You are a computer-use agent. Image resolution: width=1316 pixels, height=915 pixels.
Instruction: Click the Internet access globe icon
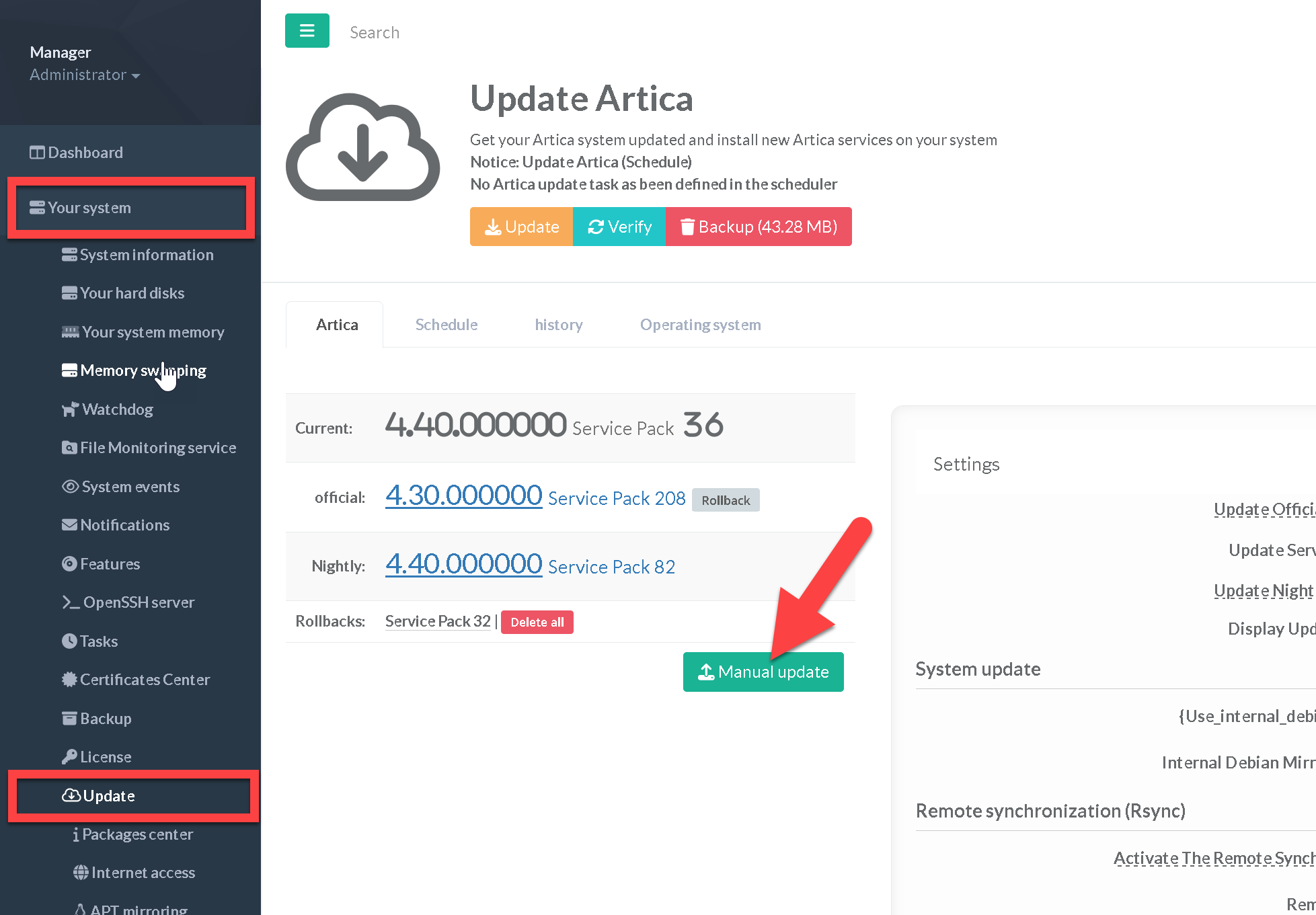click(81, 873)
